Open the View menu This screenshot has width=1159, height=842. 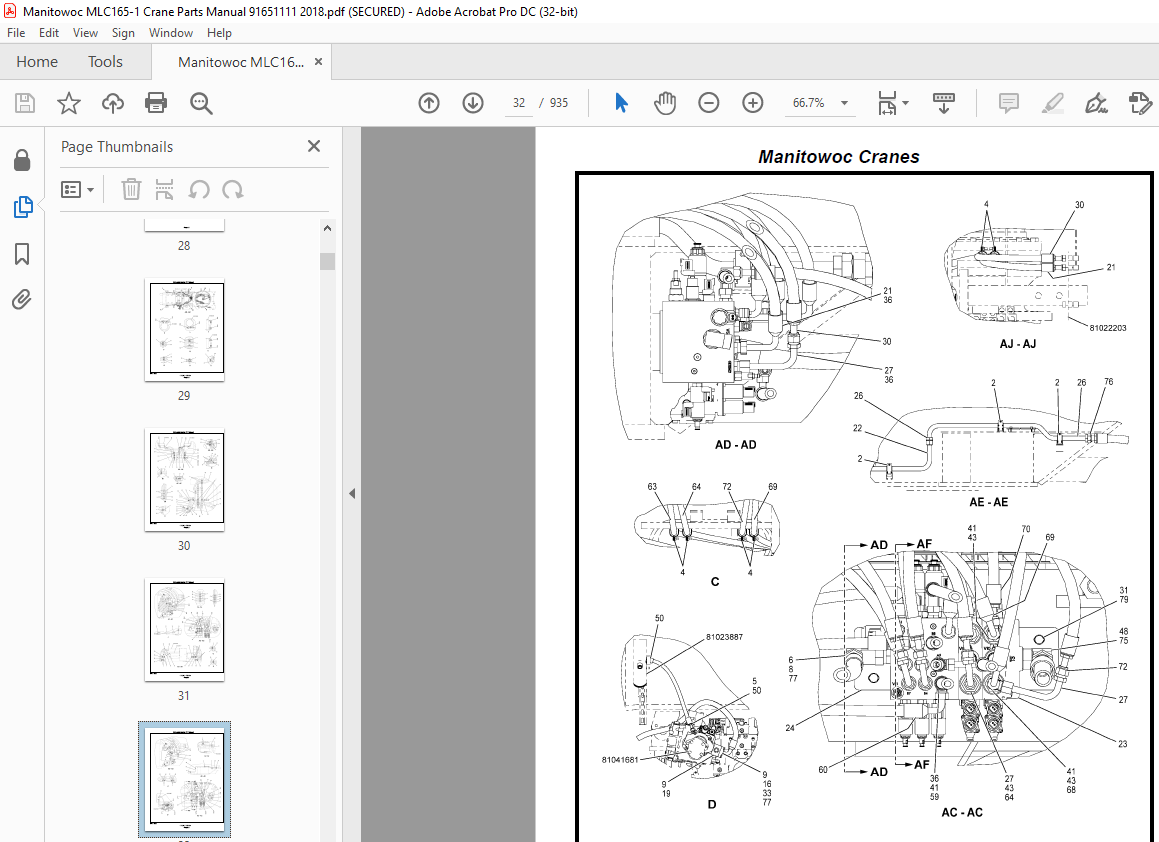[x=85, y=33]
